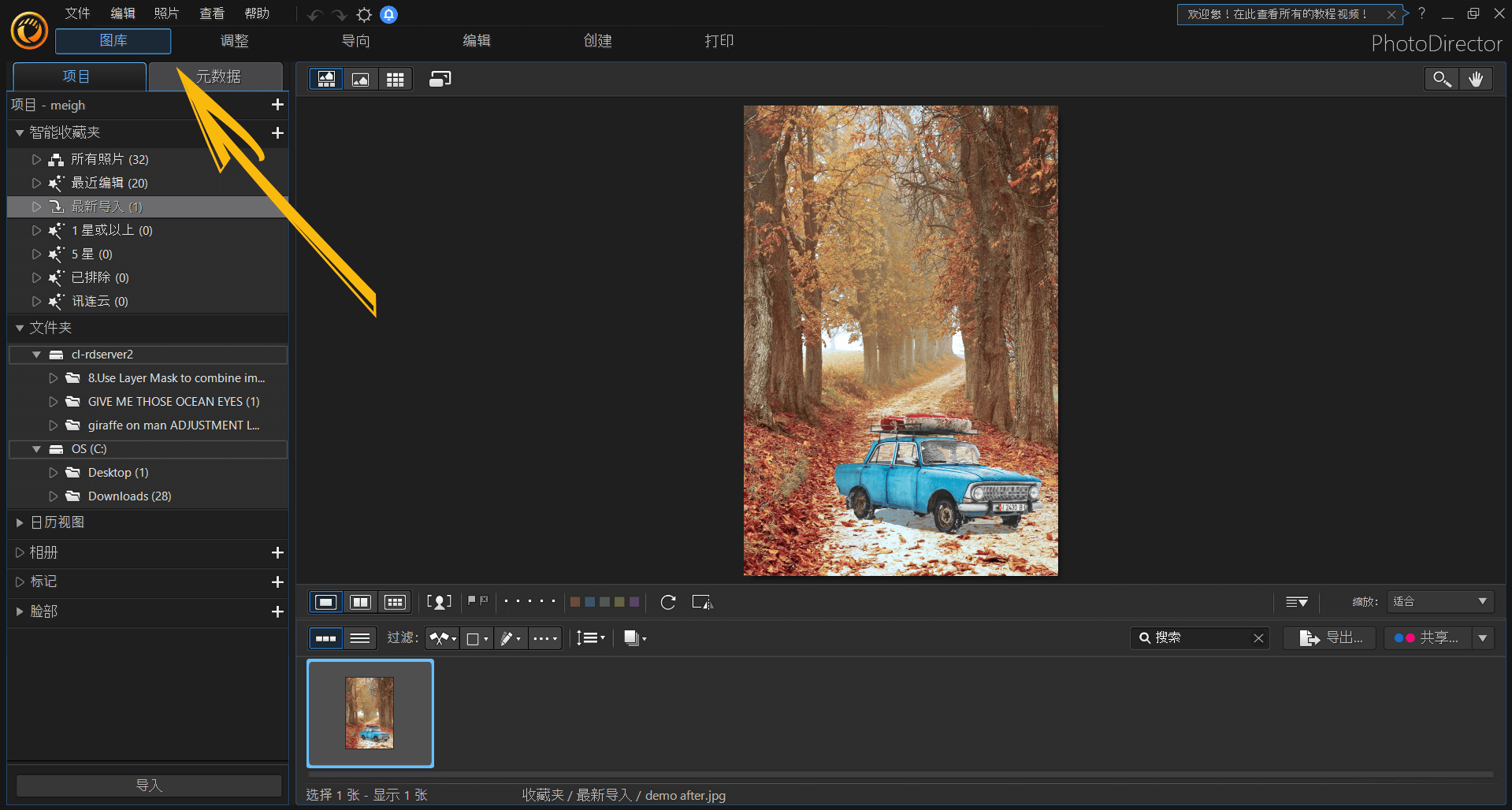Apply the blue color label swatch
Image resolution: width=1512 pixels, height=810 pixels.
tap(589, 602)
